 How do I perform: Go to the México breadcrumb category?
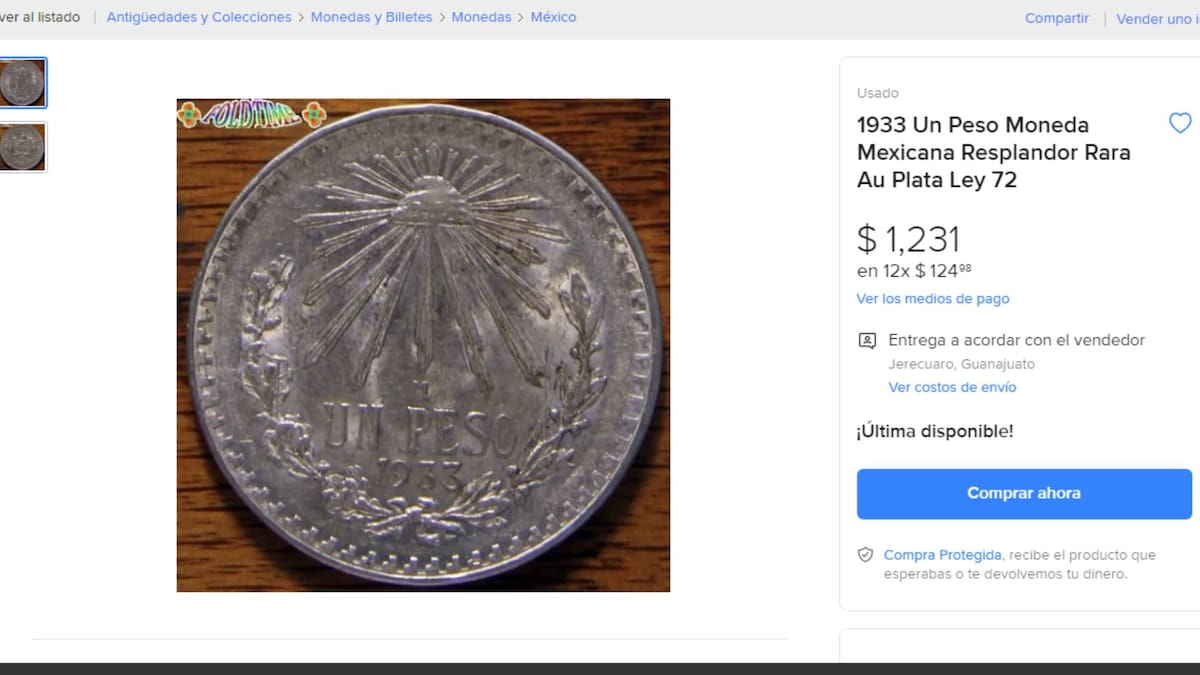pos(553,17)
